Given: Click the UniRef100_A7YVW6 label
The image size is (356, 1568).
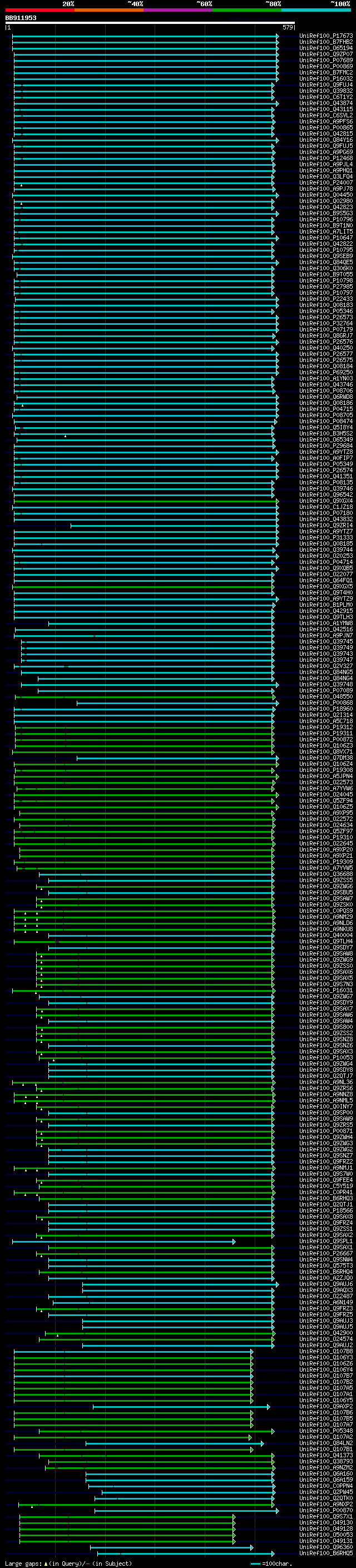Looking at the screenshot, I should 325,789.
